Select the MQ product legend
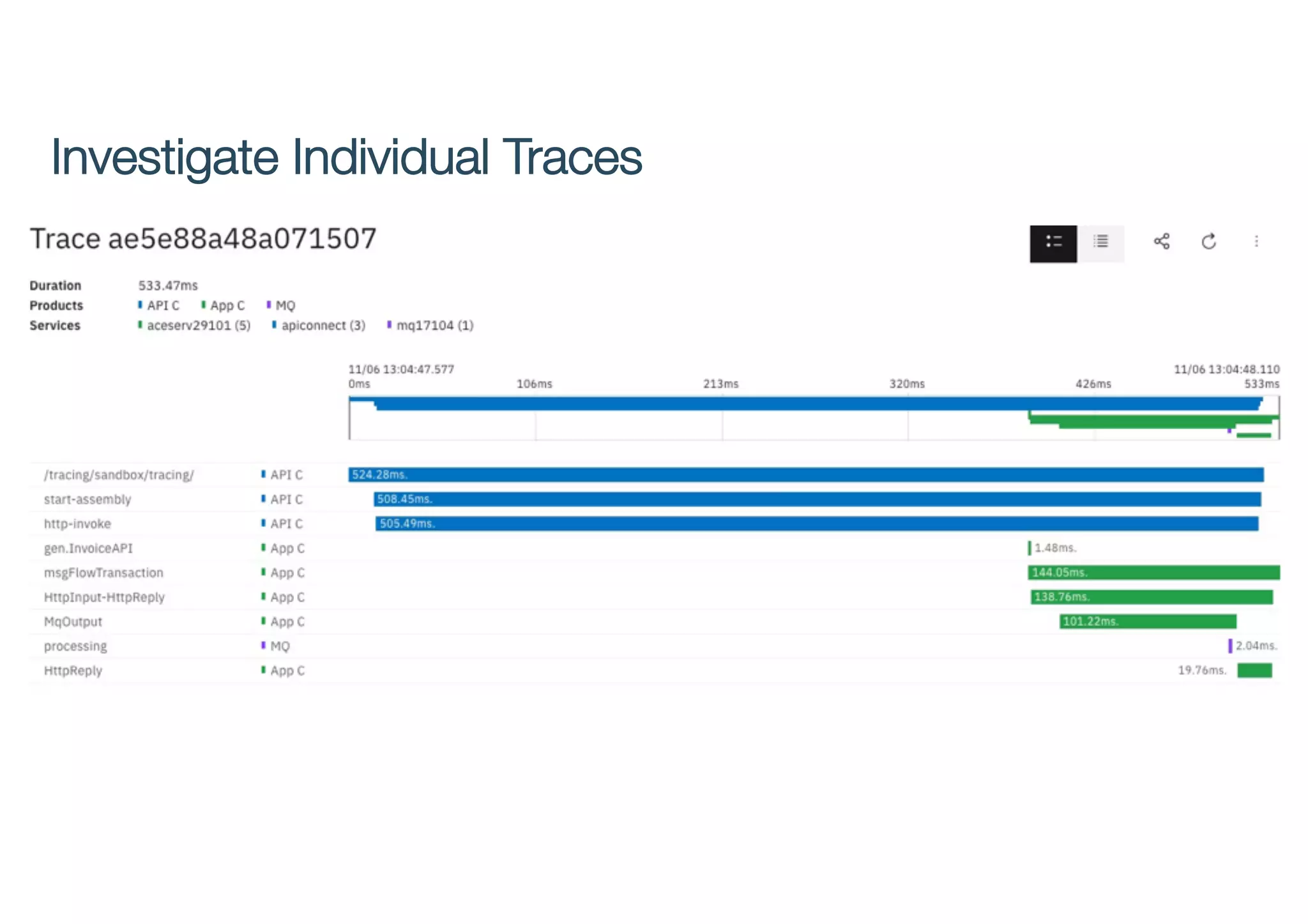The width and height of the screenshot is (1308, 924). coord(281,305)
